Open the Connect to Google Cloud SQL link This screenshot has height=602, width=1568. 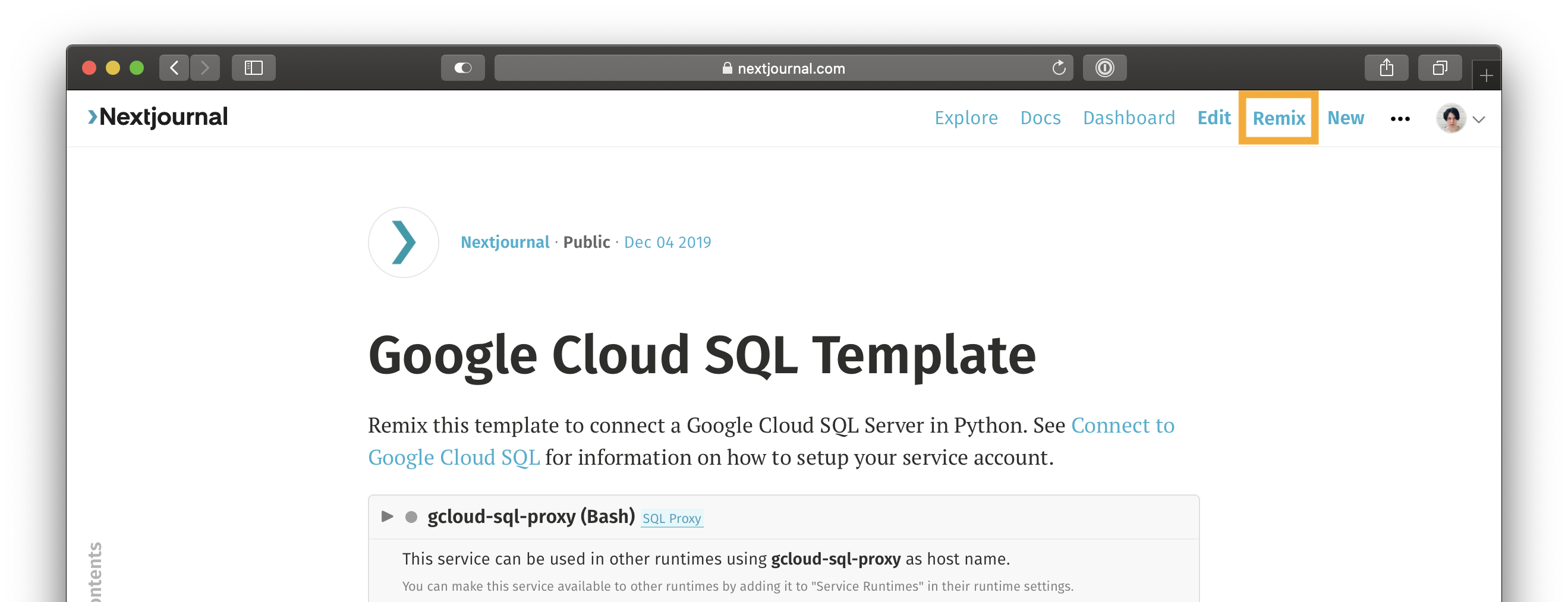(x=771, y=441)
